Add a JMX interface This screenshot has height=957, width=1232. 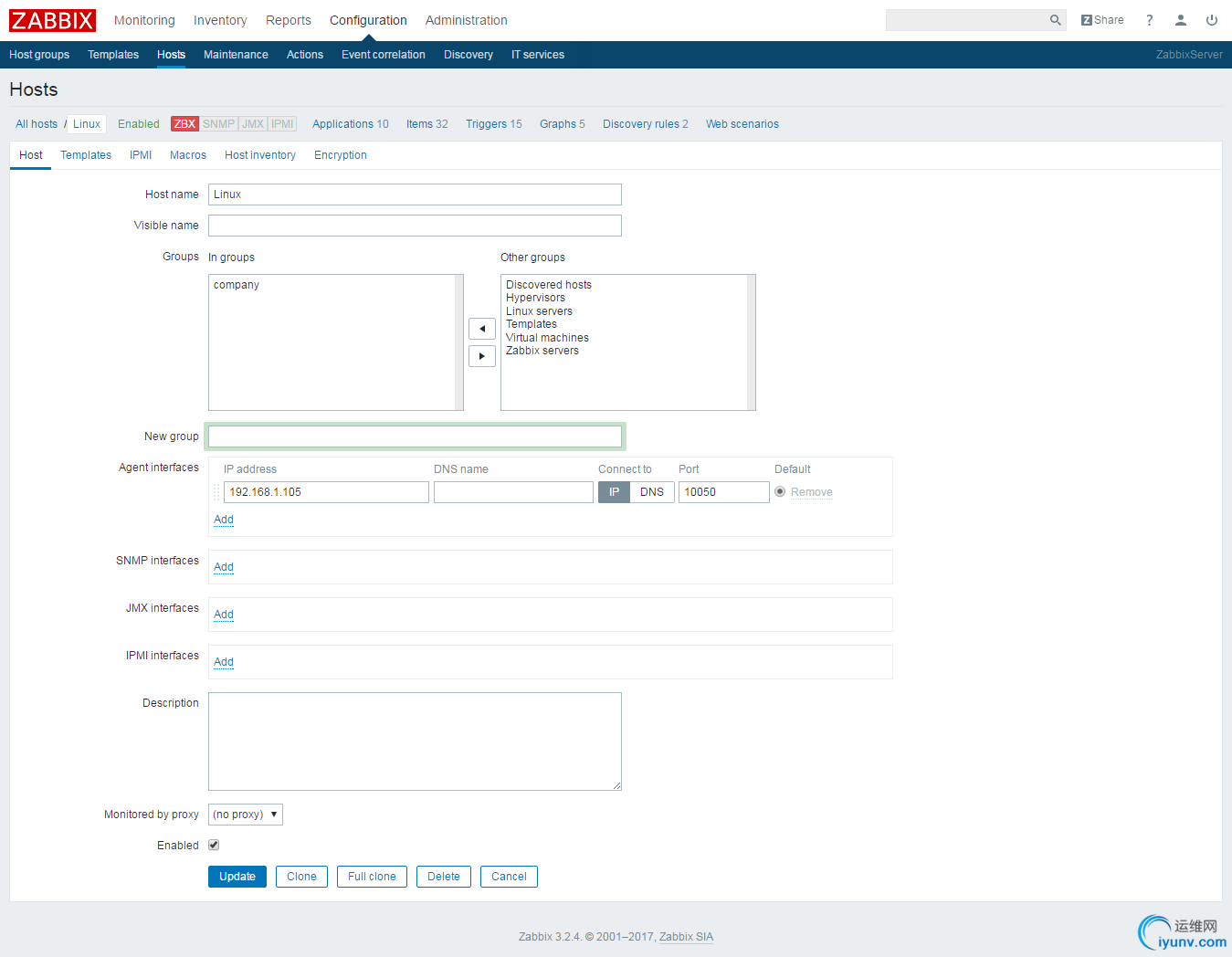pos(224,615)
